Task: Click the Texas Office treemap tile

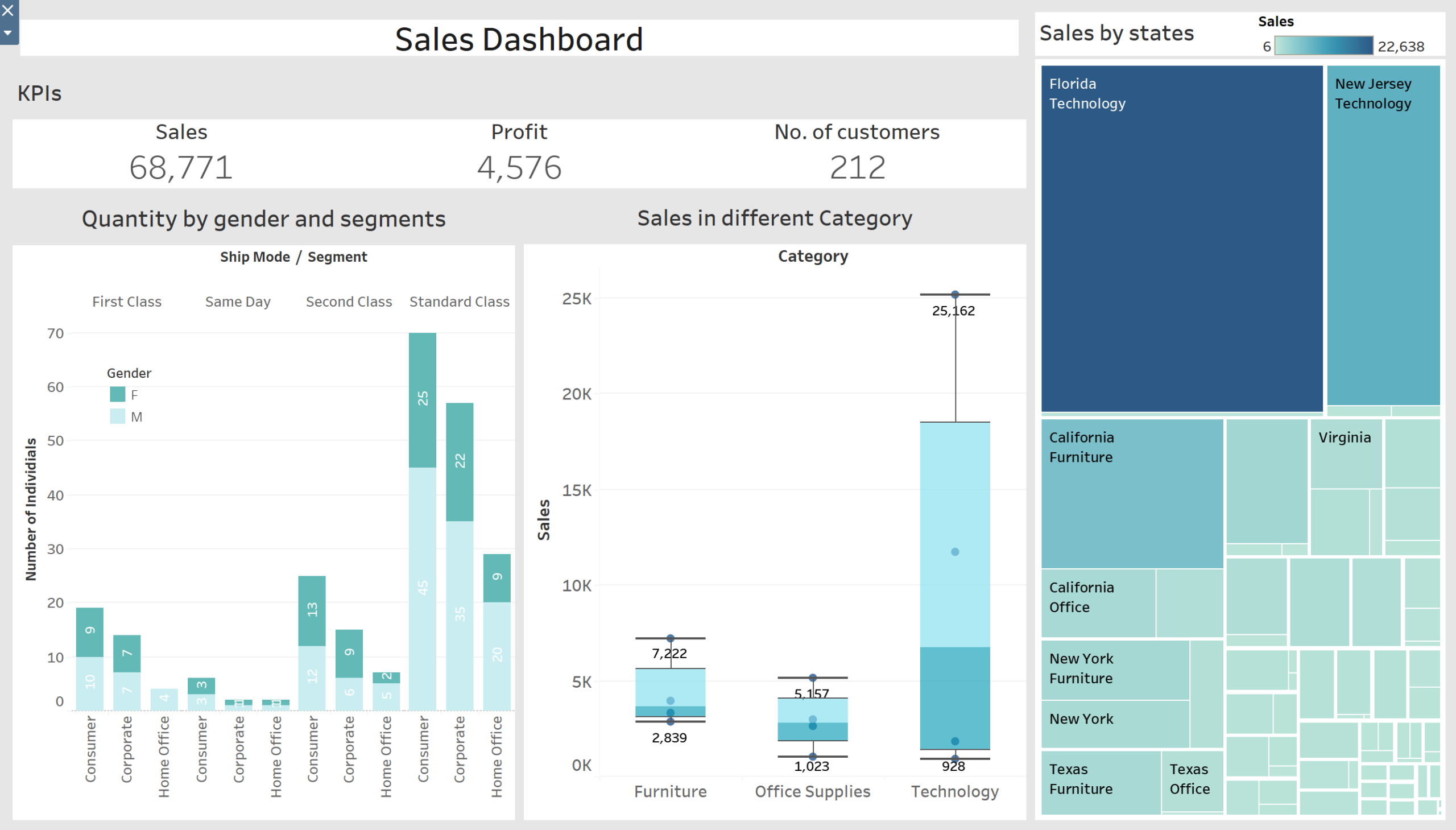Action: [x=1192, y=780]
